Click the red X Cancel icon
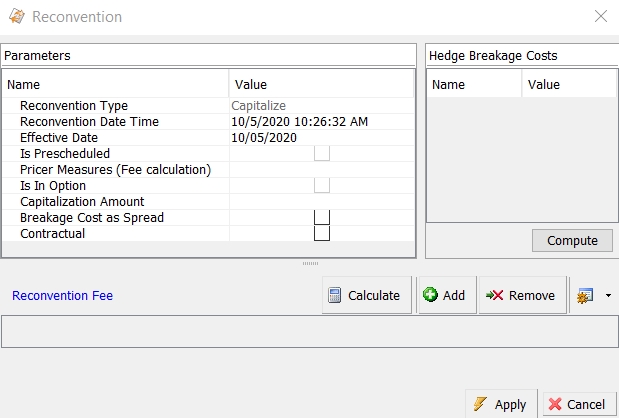Image resolution: width=619 pixels, height=418 pixels. pyautogui.click(x=555, y=404)
